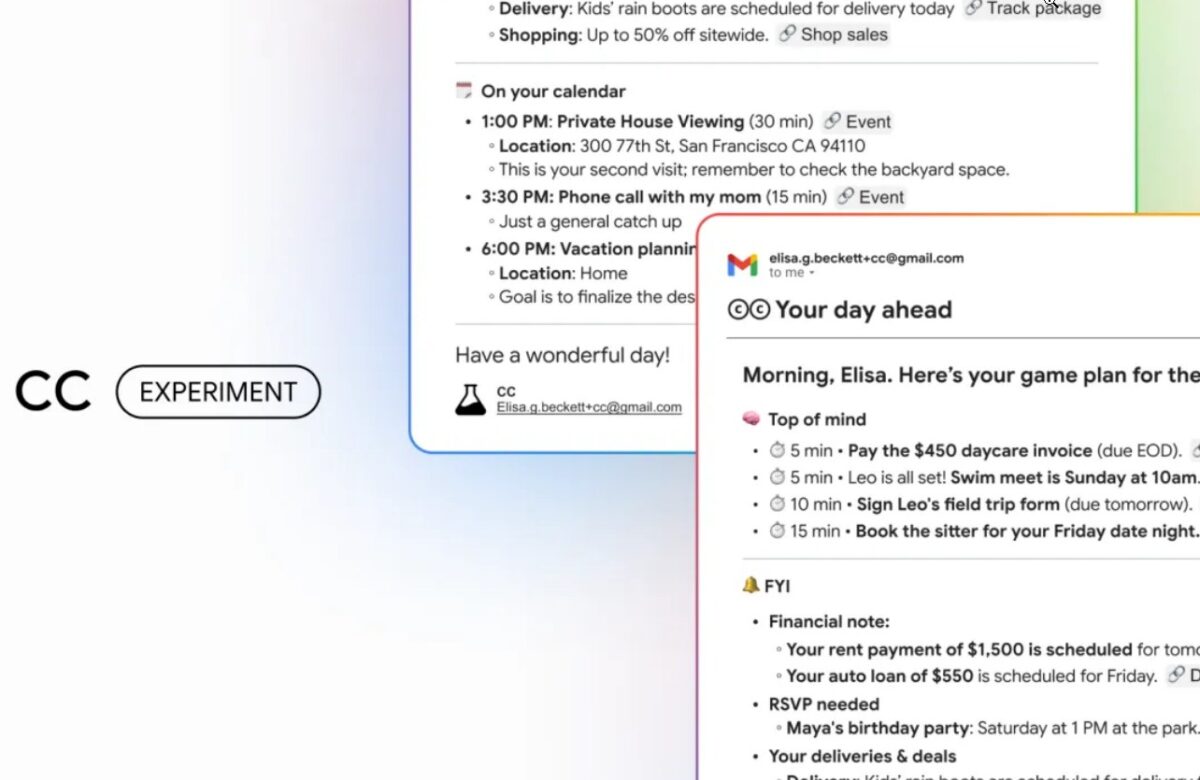Click the sender address beside Gmail logo
Viewport: 1200px width, 780px height.
[x=866, y=258]
